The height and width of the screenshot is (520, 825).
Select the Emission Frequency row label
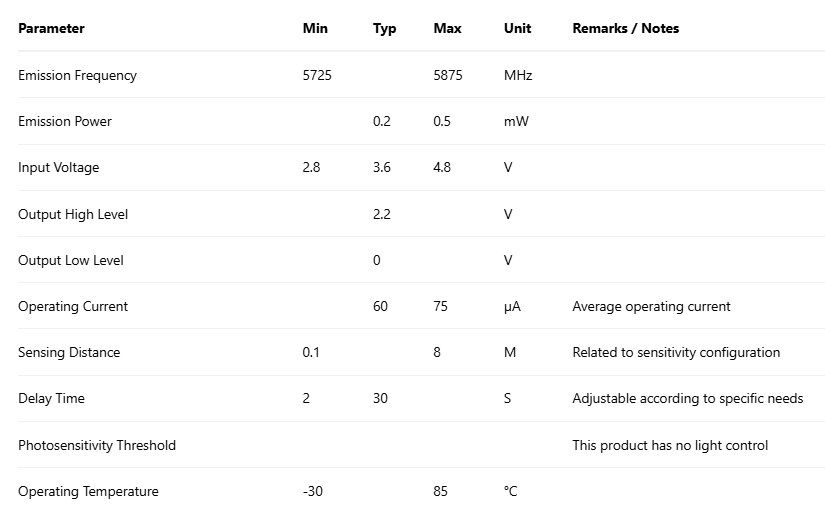pyautogui.click(x=77, y=75)
